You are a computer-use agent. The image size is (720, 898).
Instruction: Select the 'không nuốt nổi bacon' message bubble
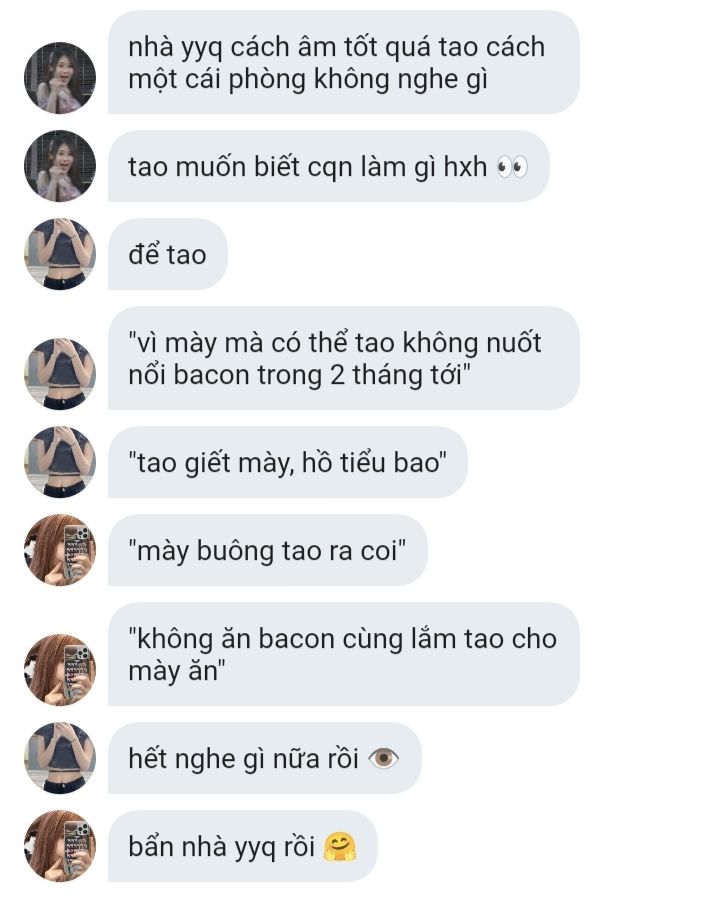pyautogui.click(x=344, y=358)
